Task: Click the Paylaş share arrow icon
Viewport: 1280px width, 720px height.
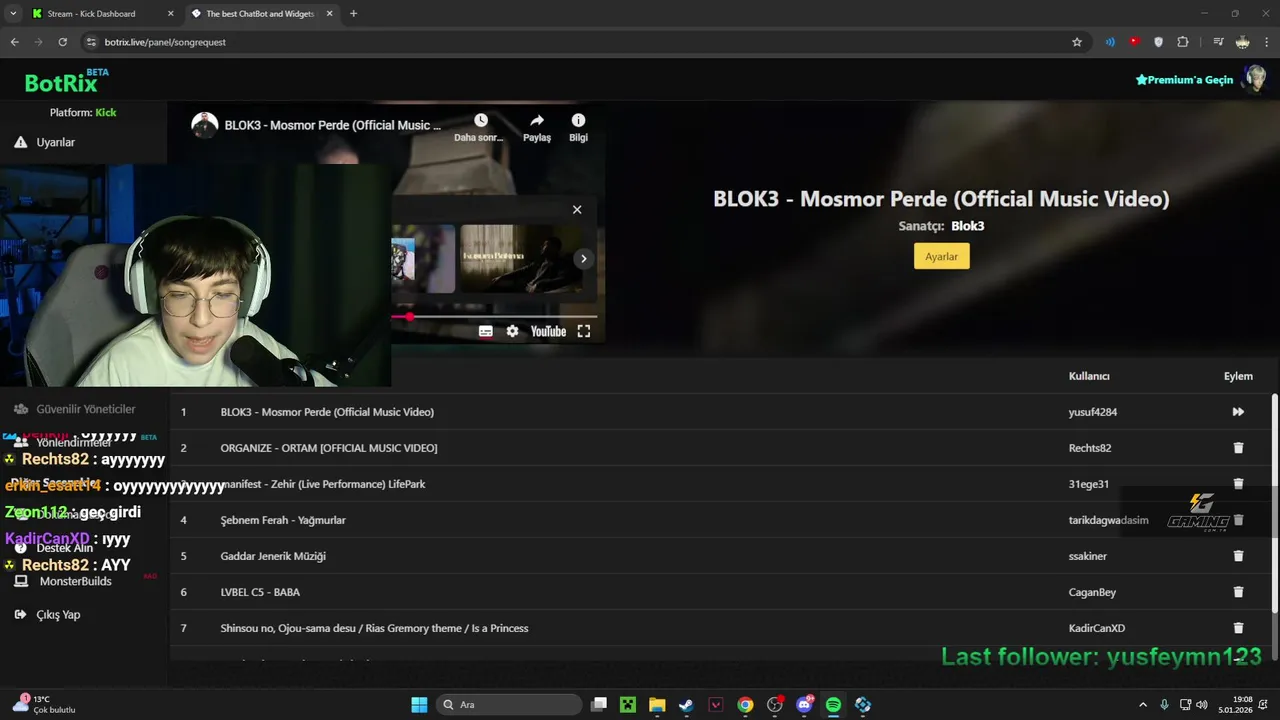Action: click(x=537, y=121)
